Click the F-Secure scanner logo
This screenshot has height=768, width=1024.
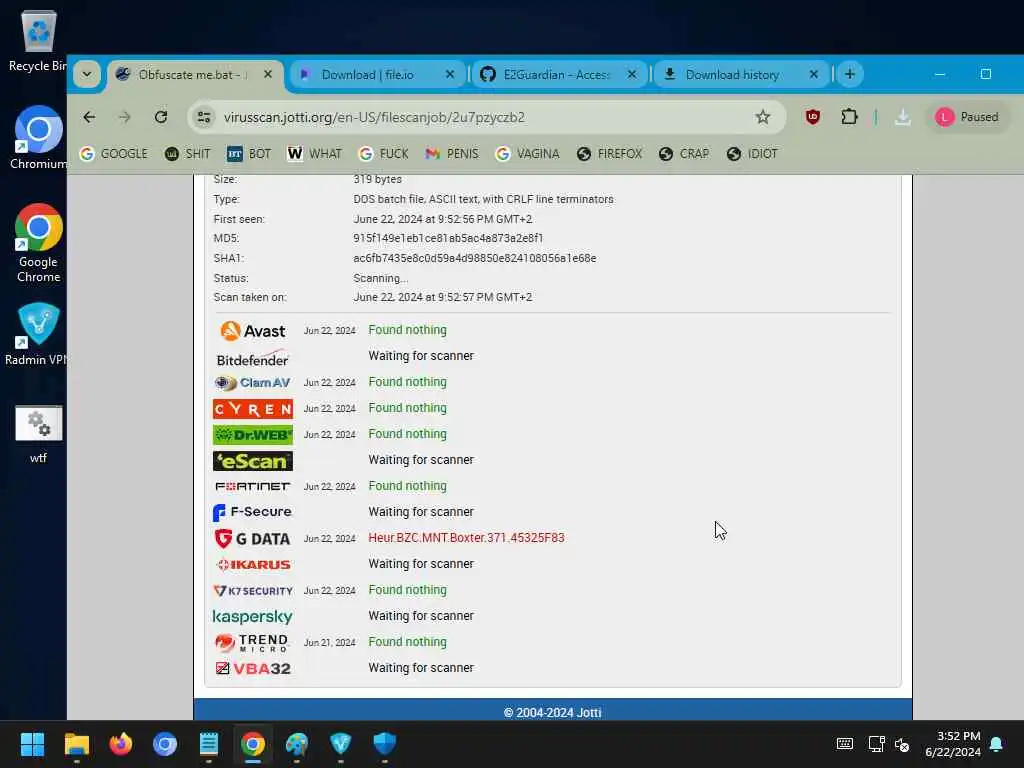tap(252, 512)
